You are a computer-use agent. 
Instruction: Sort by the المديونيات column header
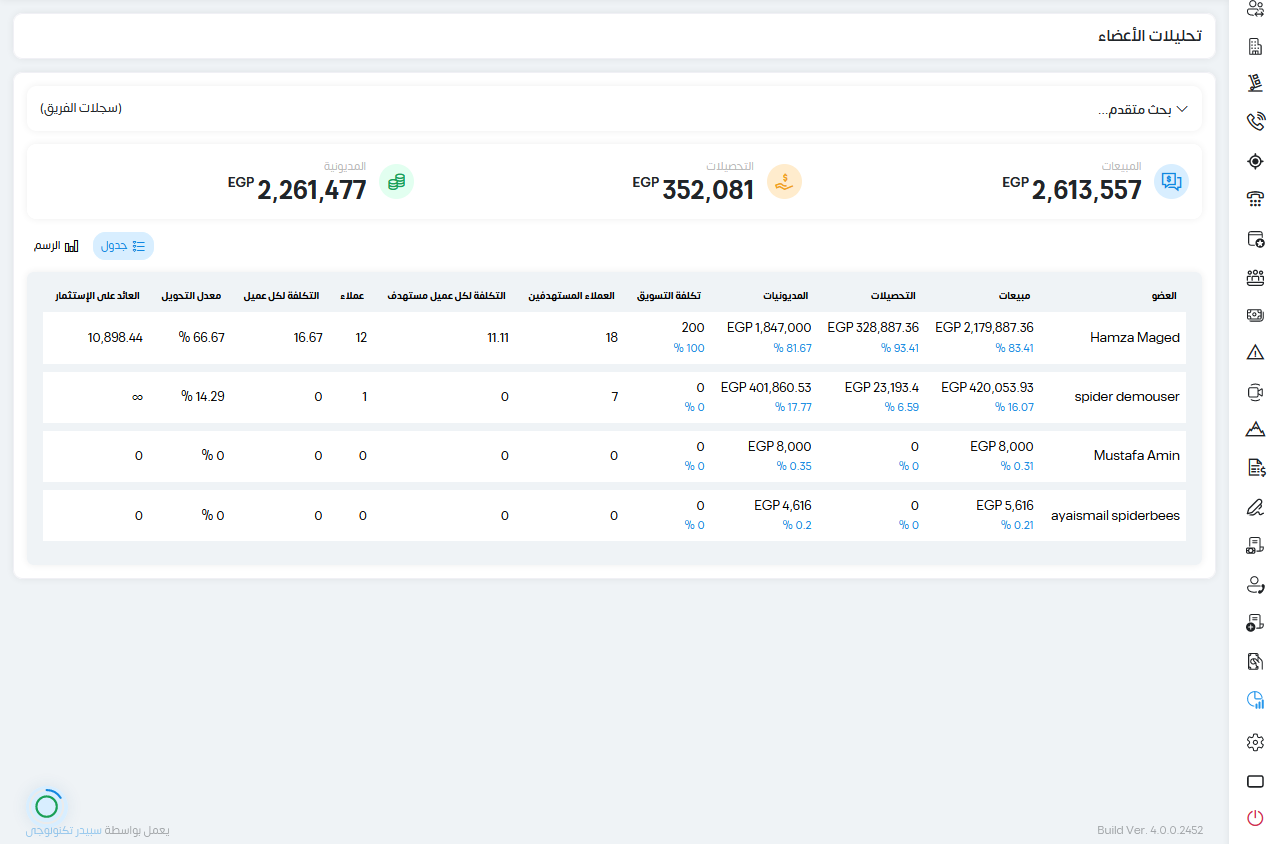click(785, 296)
